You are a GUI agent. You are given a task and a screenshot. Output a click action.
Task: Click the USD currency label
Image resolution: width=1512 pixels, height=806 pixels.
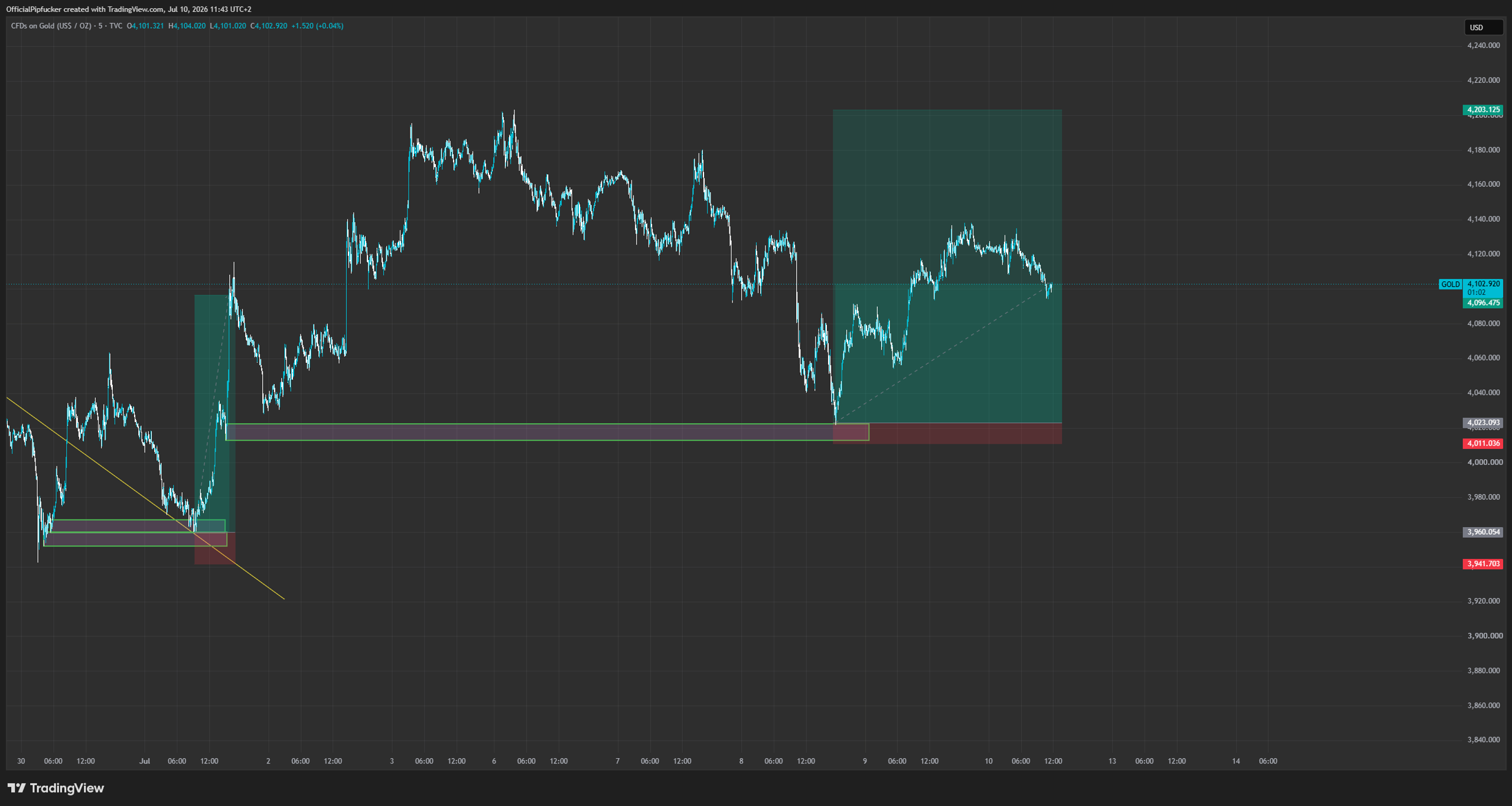pos(1483,27)
